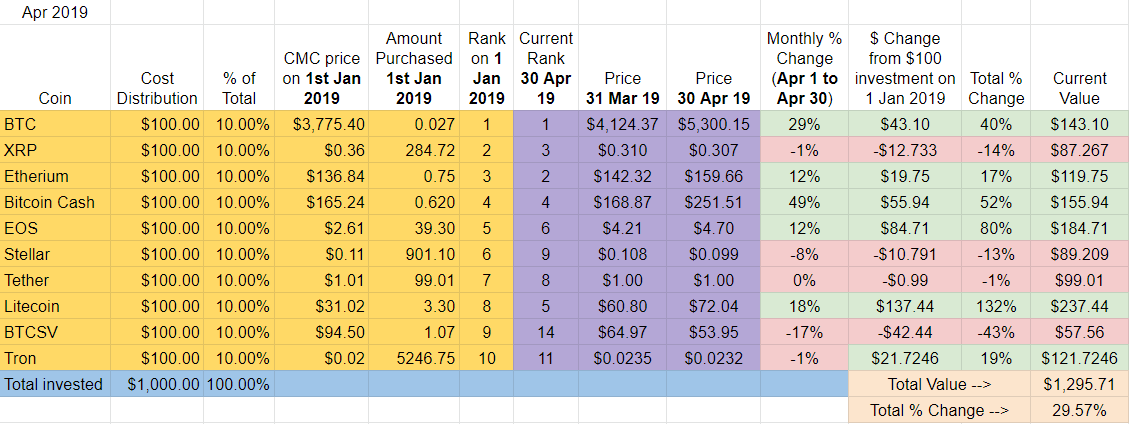Select XRP amount purchased '284.72'
Viewport: 1129px width, 424px height.
414,150
